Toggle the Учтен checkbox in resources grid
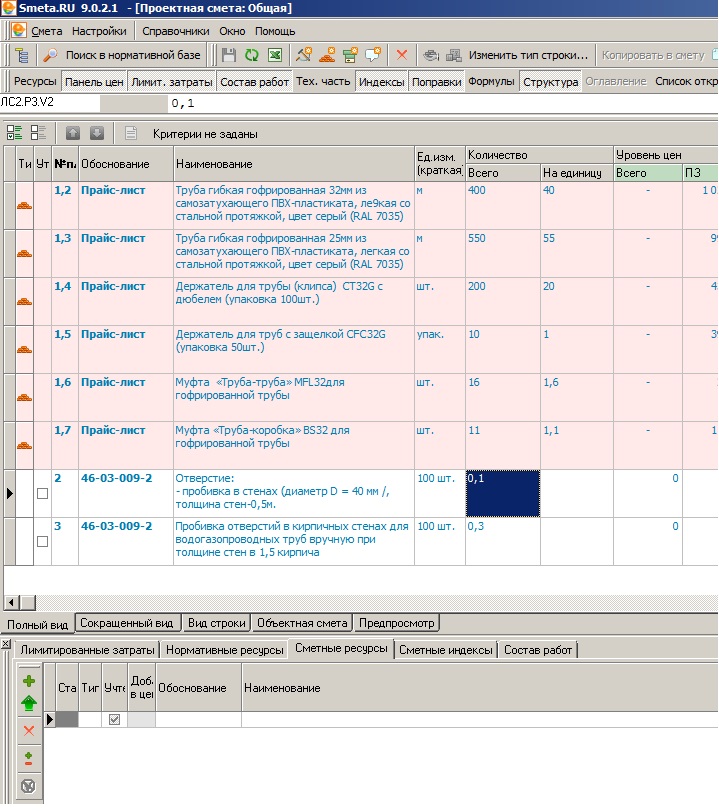Viewport: 719px width, 811px height. [114, 719]
